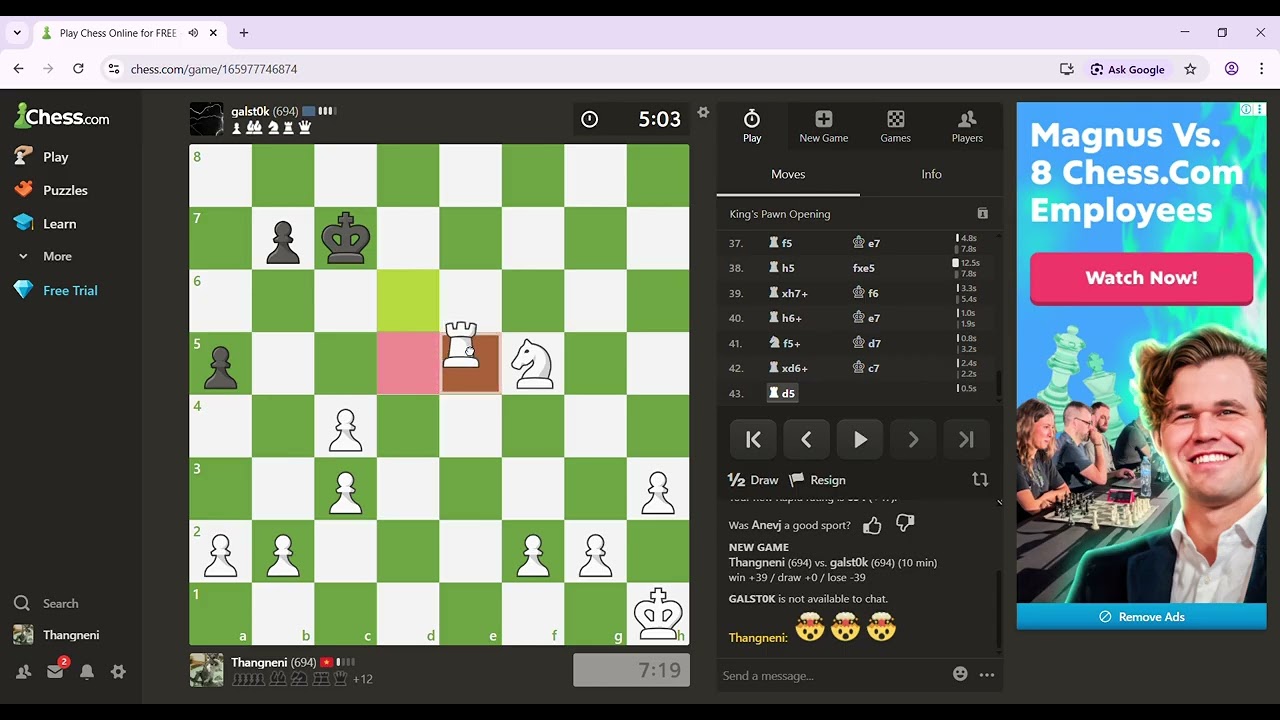Open the Chess.com home logo
Screen dimensions: 1280x720
[x=62, y=117]
